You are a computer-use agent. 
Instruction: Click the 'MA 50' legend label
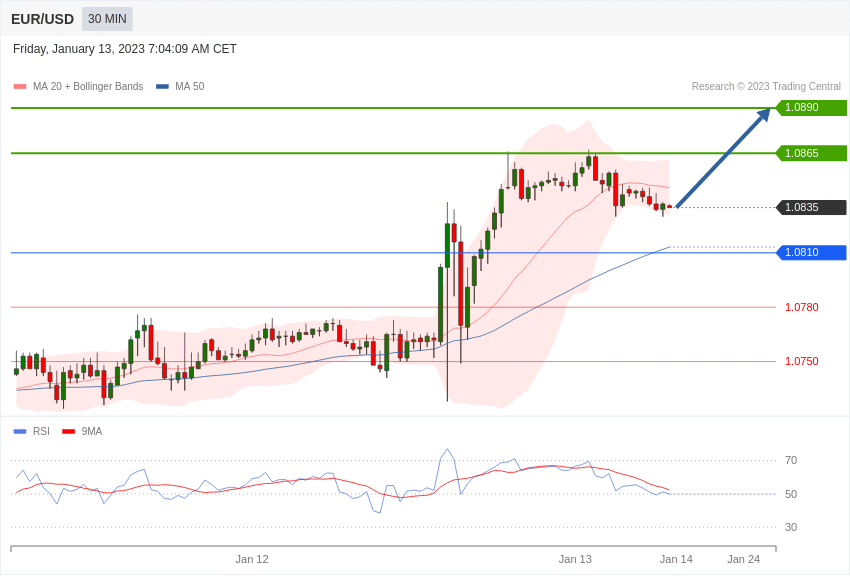(190, 86)
